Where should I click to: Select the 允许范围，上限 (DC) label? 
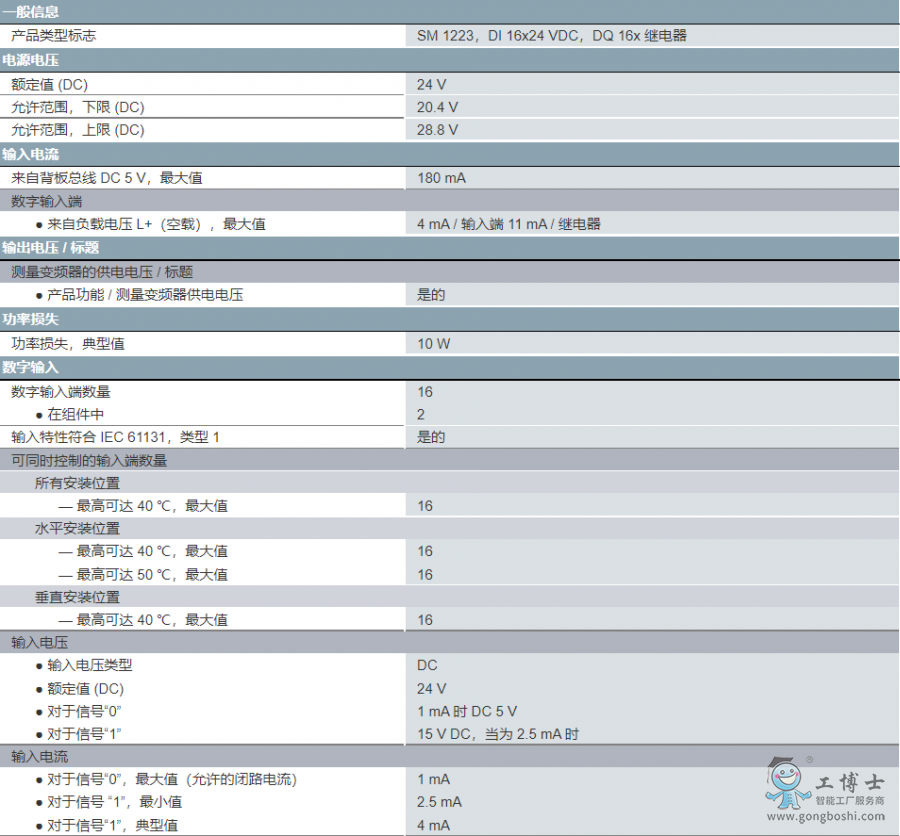coord(77,130)
